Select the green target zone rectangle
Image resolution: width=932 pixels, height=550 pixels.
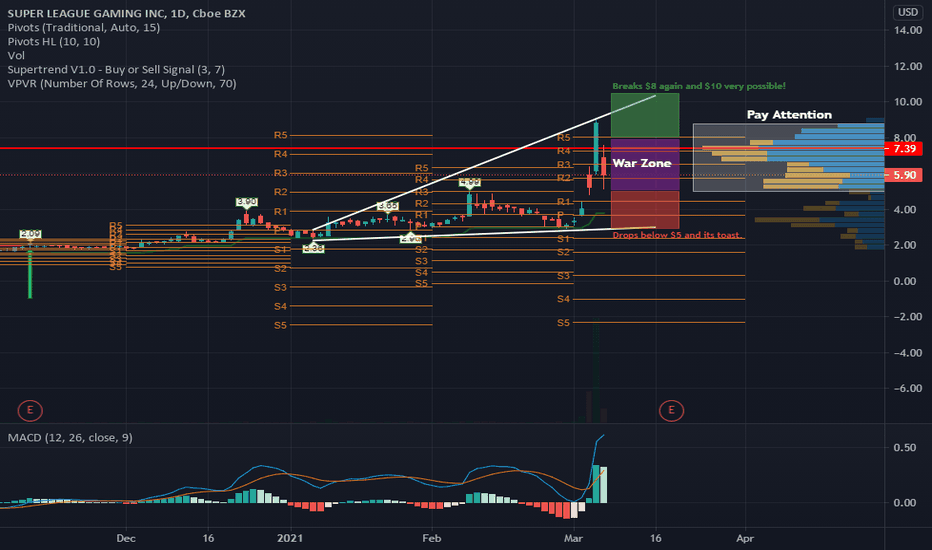coord(645,115)
